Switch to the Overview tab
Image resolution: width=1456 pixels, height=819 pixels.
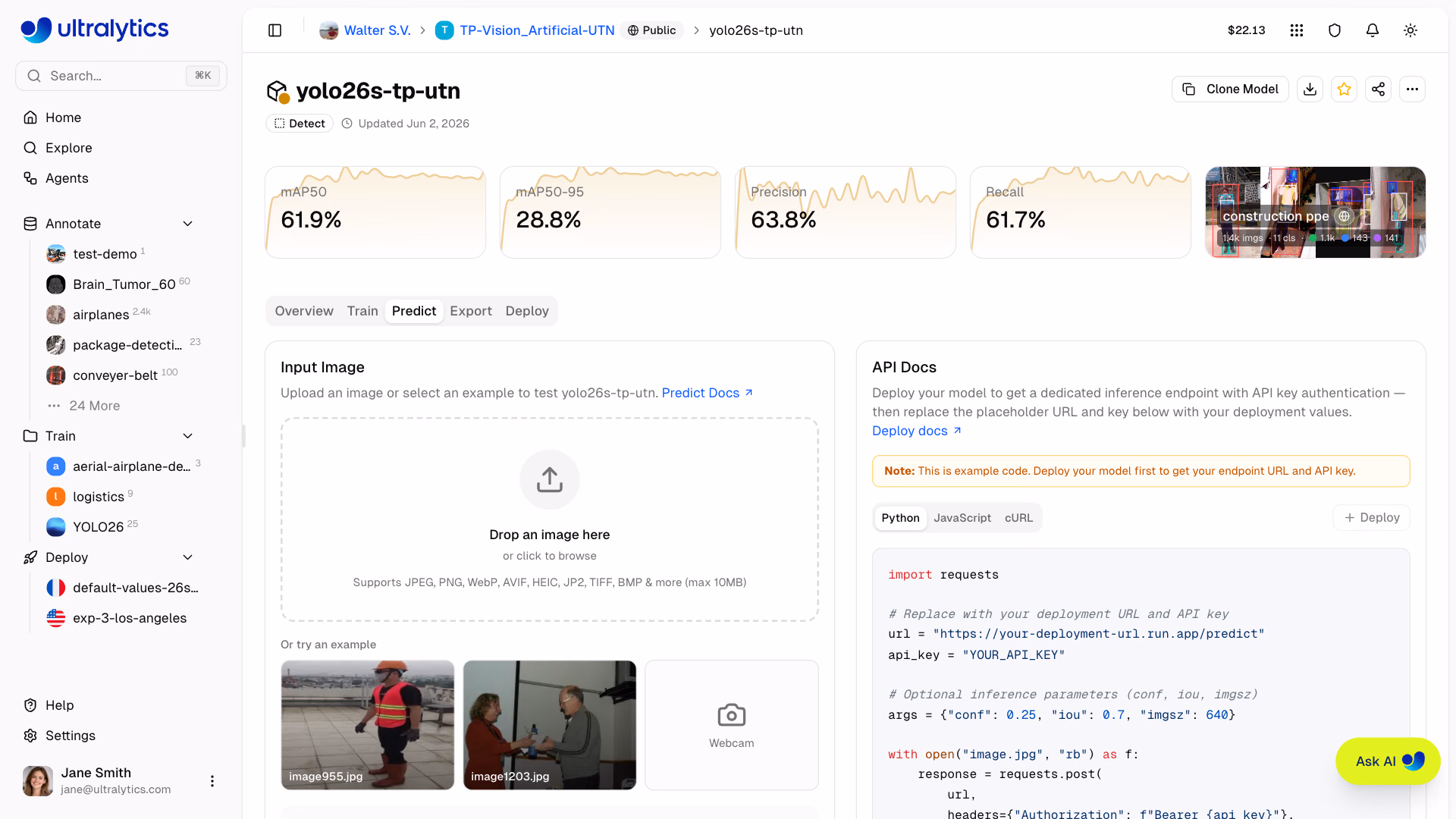coord(304,311)
